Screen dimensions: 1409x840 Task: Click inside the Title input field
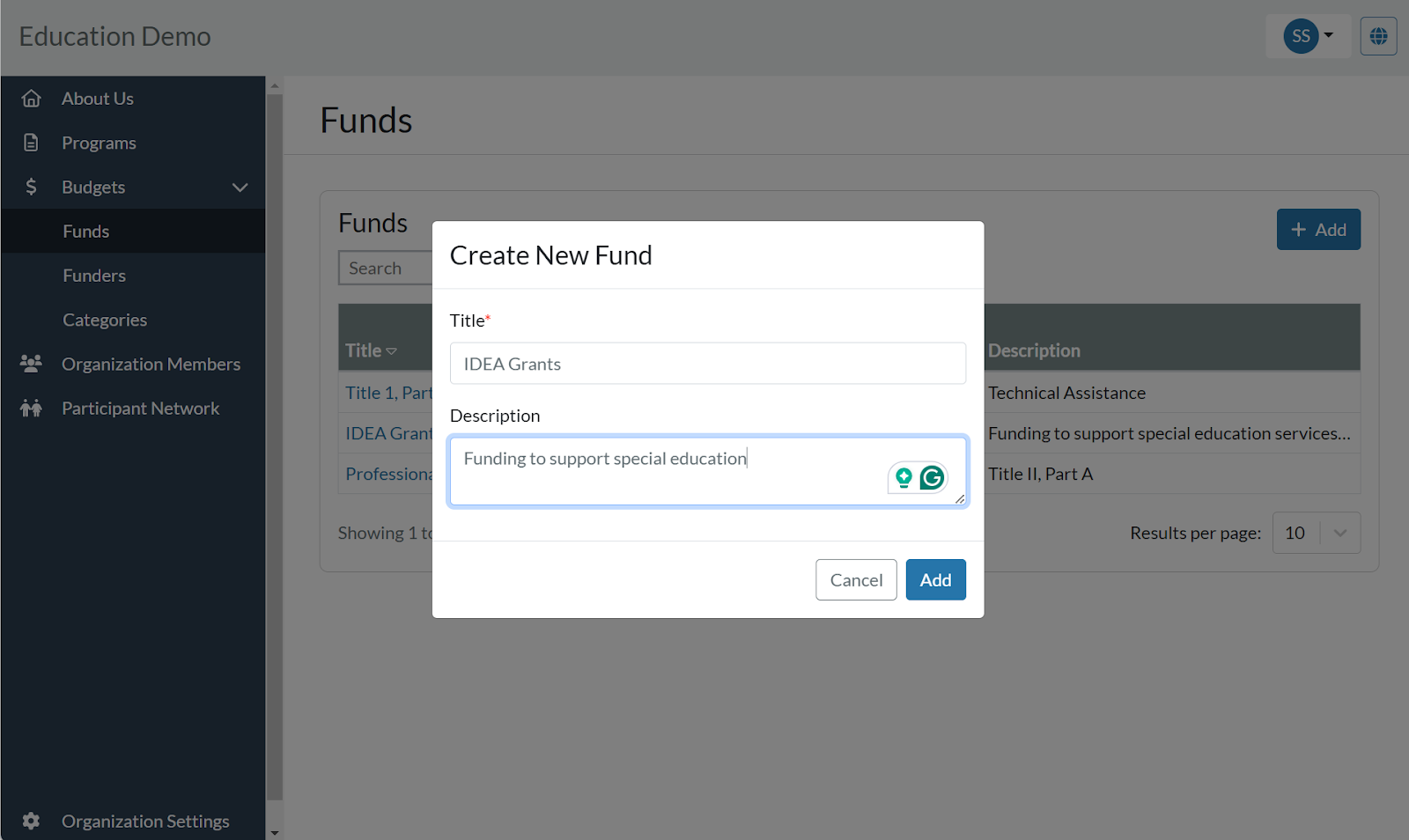(707, 363)
